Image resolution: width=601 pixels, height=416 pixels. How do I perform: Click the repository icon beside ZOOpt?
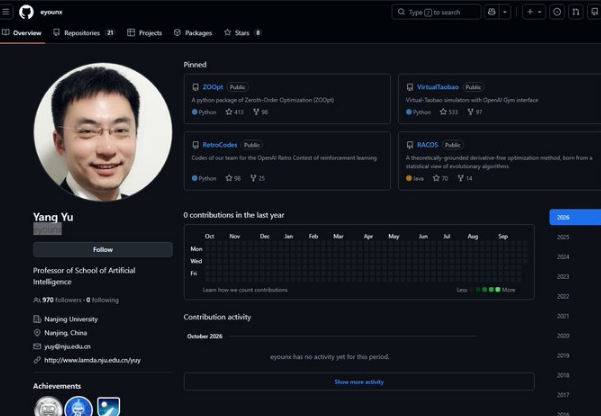(195, 87)
